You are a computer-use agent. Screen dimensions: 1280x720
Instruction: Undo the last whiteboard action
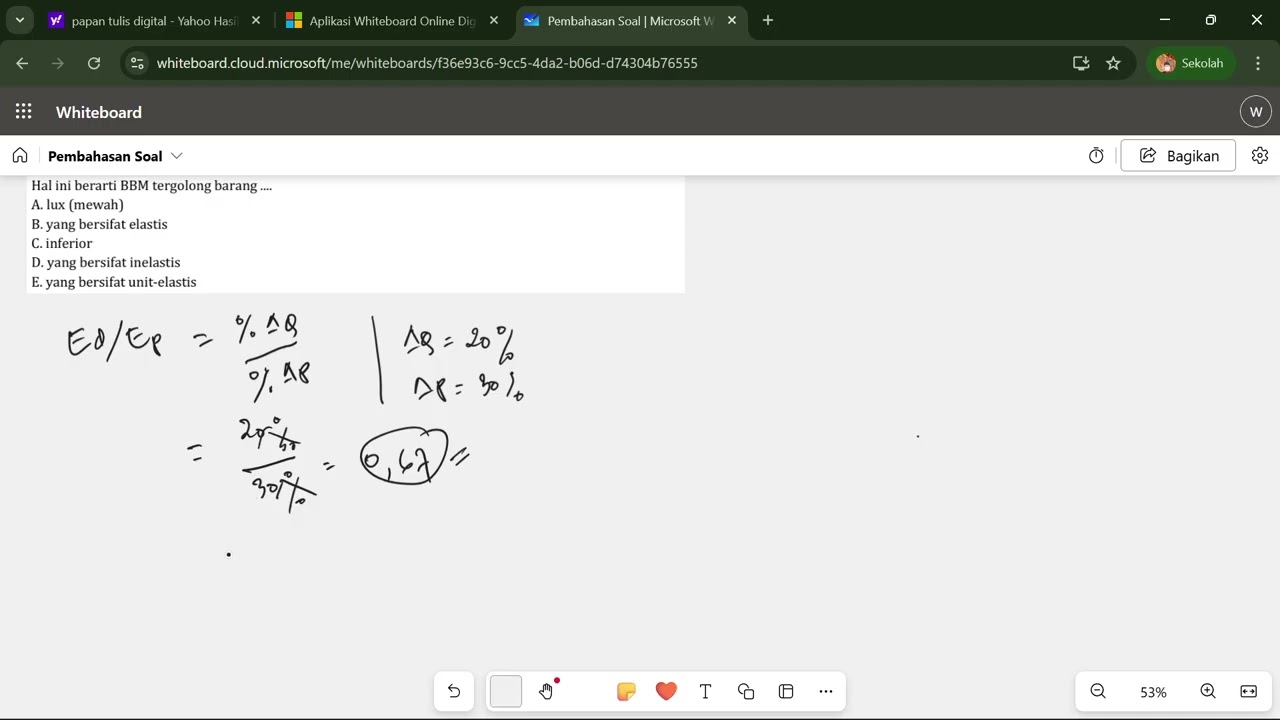click(454, 691)
